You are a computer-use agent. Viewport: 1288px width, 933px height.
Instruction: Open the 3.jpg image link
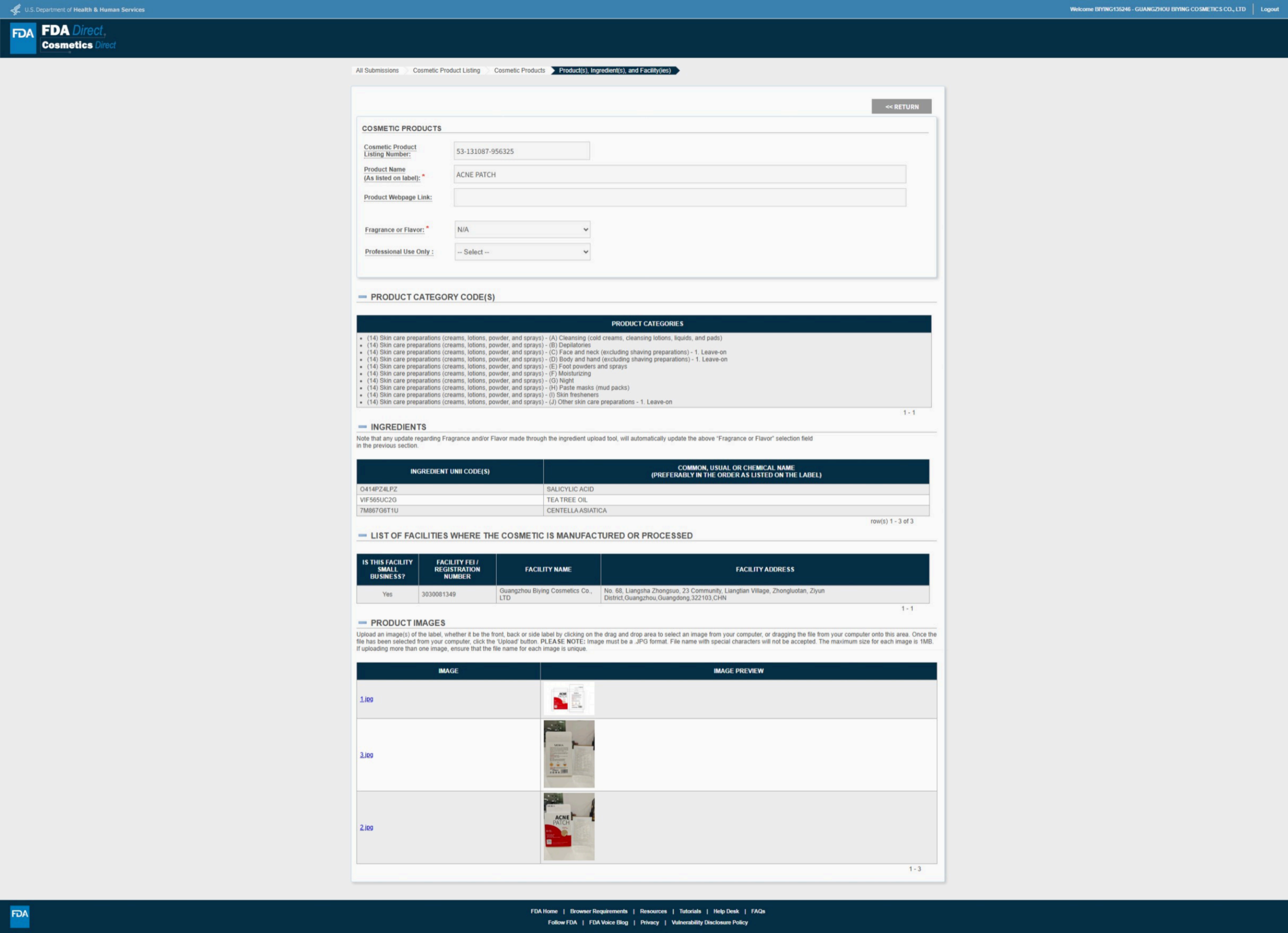click(x=366, y=755)
